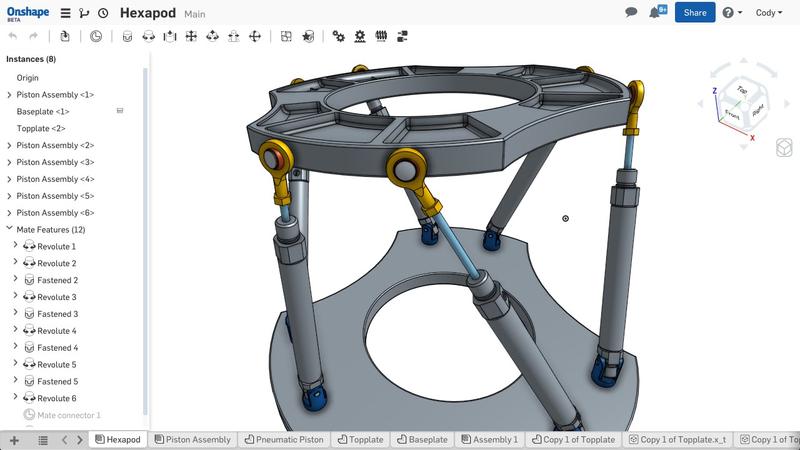The height and width of the screenshot is (450, 800).
Task: Click the Share button
Action: [x=694, y=13]
